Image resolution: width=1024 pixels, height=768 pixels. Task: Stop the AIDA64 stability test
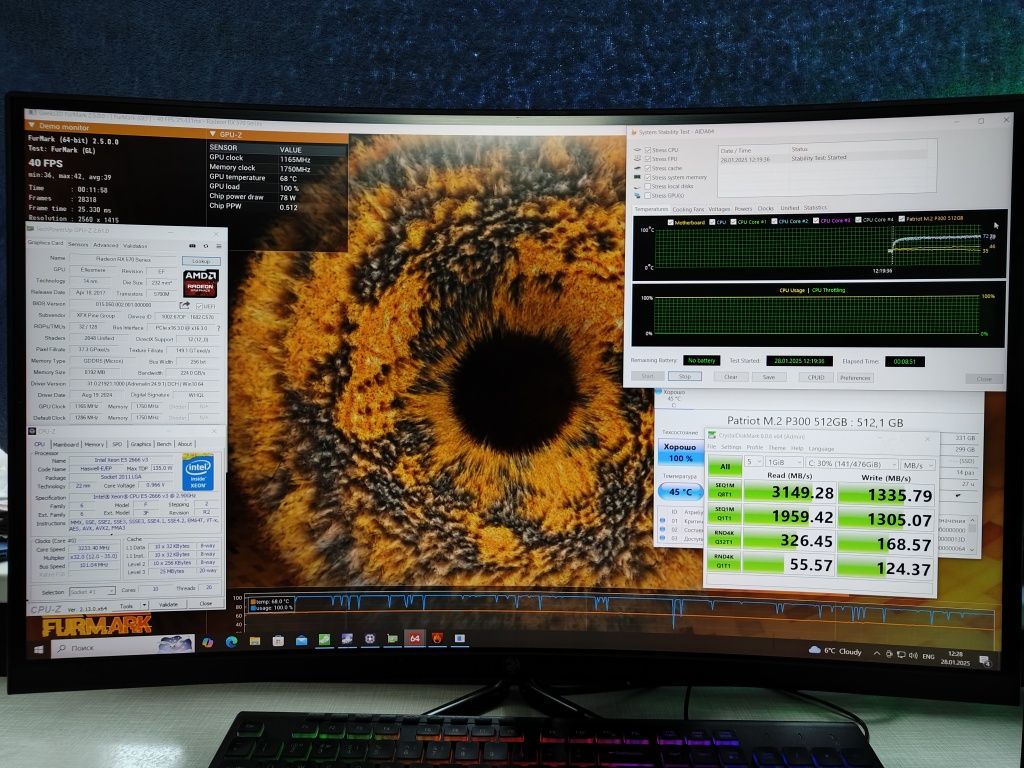coord(684,376)
